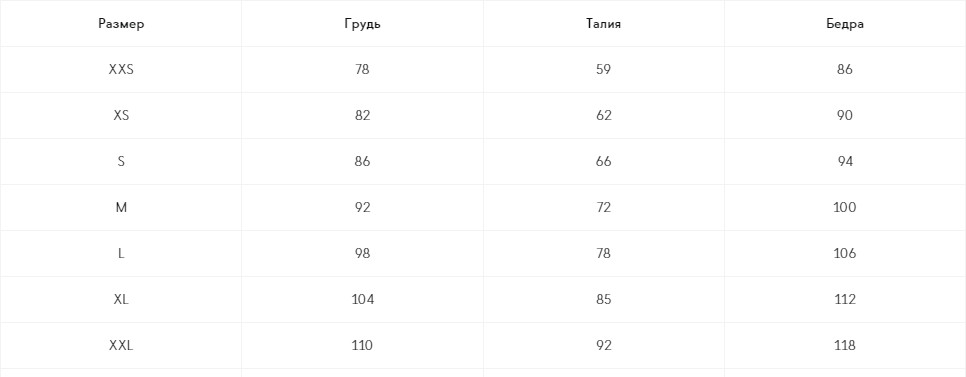Click hips value 90 in XS row

(845, 115)
